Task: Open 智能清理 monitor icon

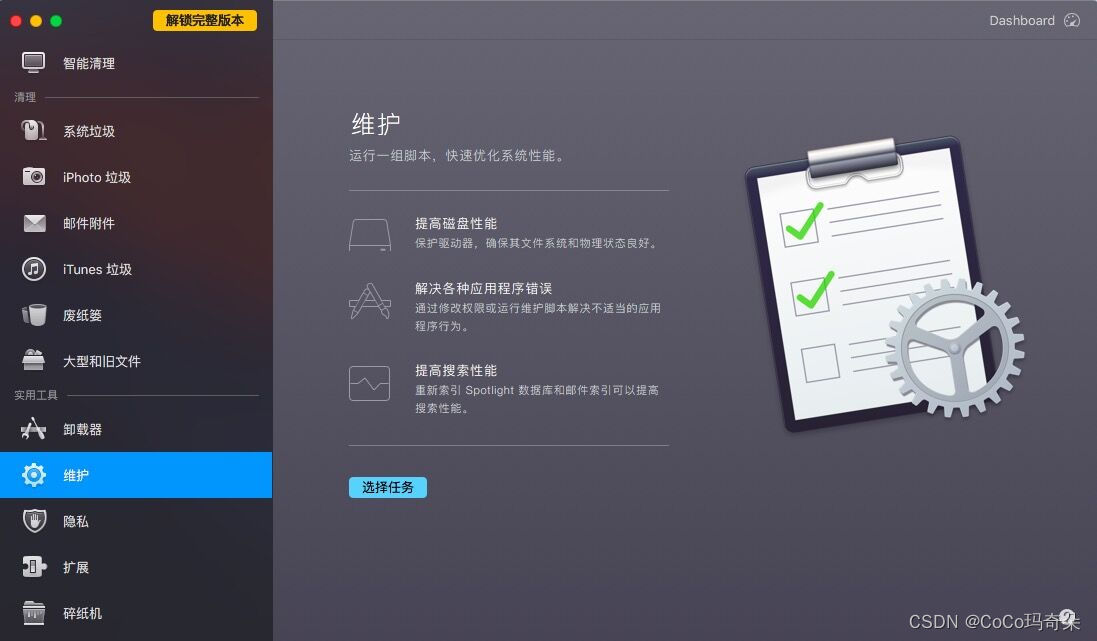Action: point(33,63)
